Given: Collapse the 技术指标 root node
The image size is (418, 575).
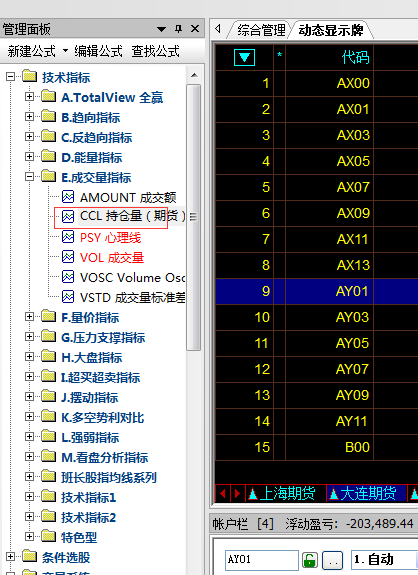Looking at the screenshot, I should click(x=10, y=77).
